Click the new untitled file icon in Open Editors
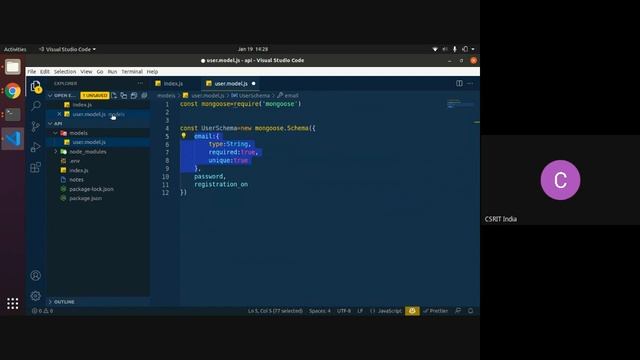 tap(114, 96)
